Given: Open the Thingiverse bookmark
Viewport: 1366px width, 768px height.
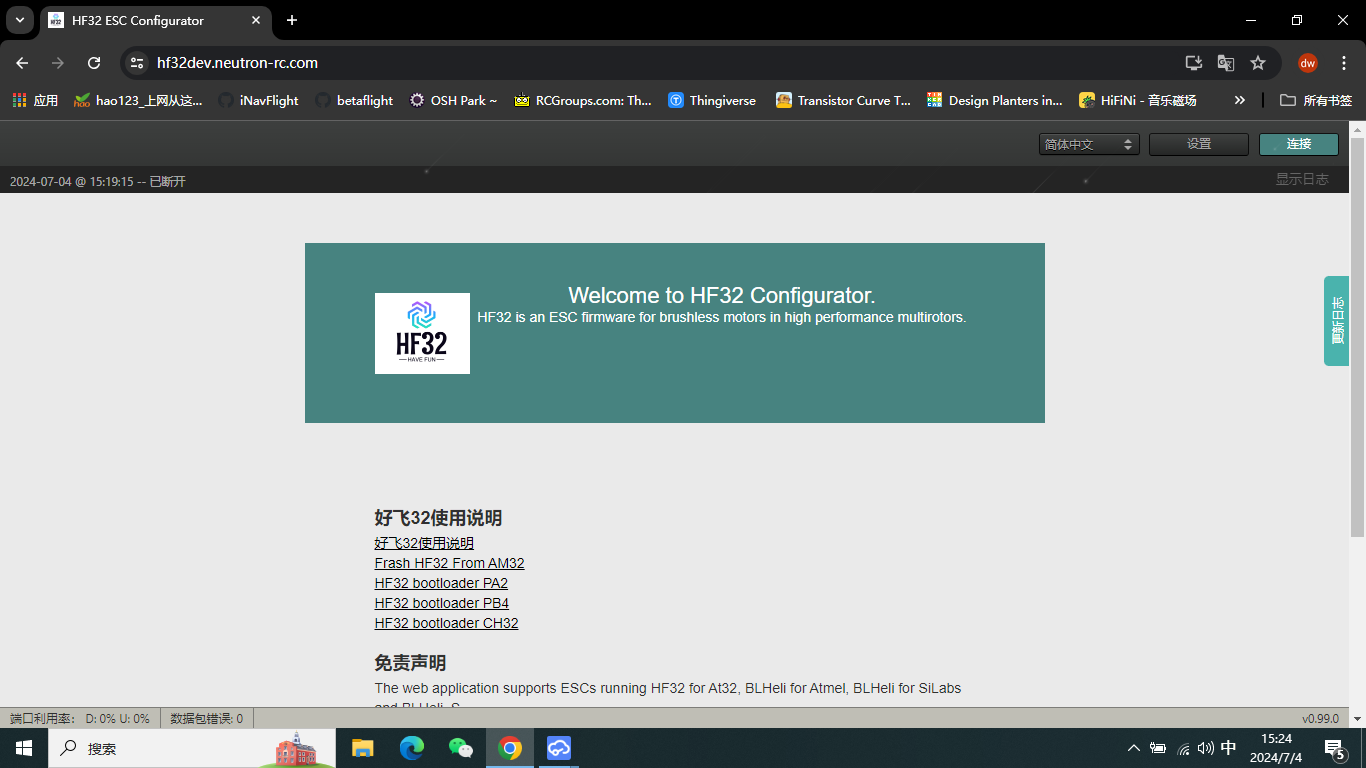Looking at the screenshot, I should 712,100.
